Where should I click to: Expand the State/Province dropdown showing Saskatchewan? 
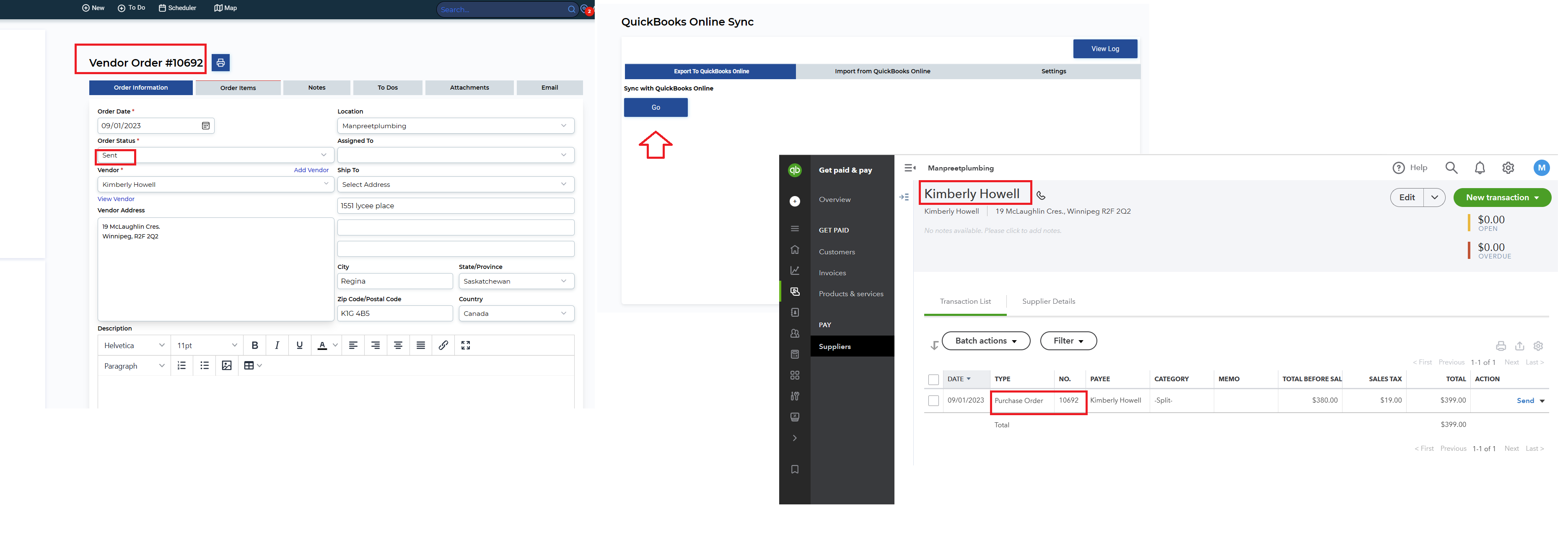point(564,281)
